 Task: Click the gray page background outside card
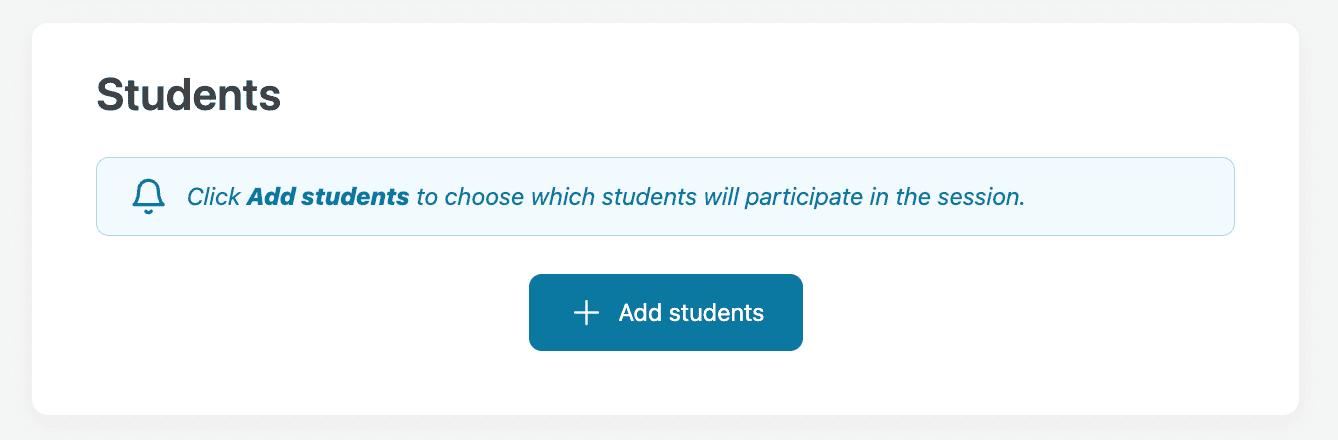(x=1320, y=220)
